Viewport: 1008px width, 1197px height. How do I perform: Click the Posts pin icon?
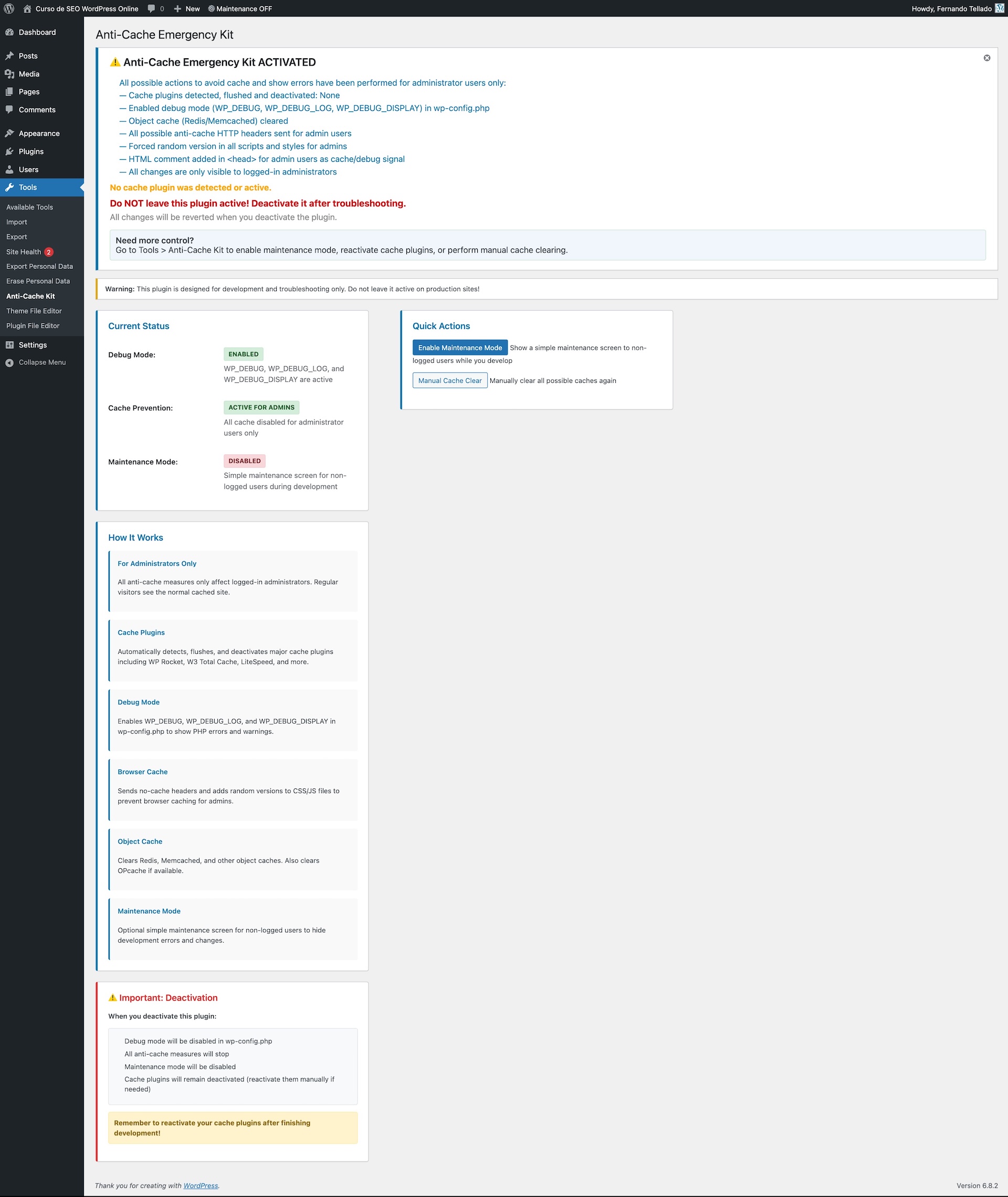(9, 56)
